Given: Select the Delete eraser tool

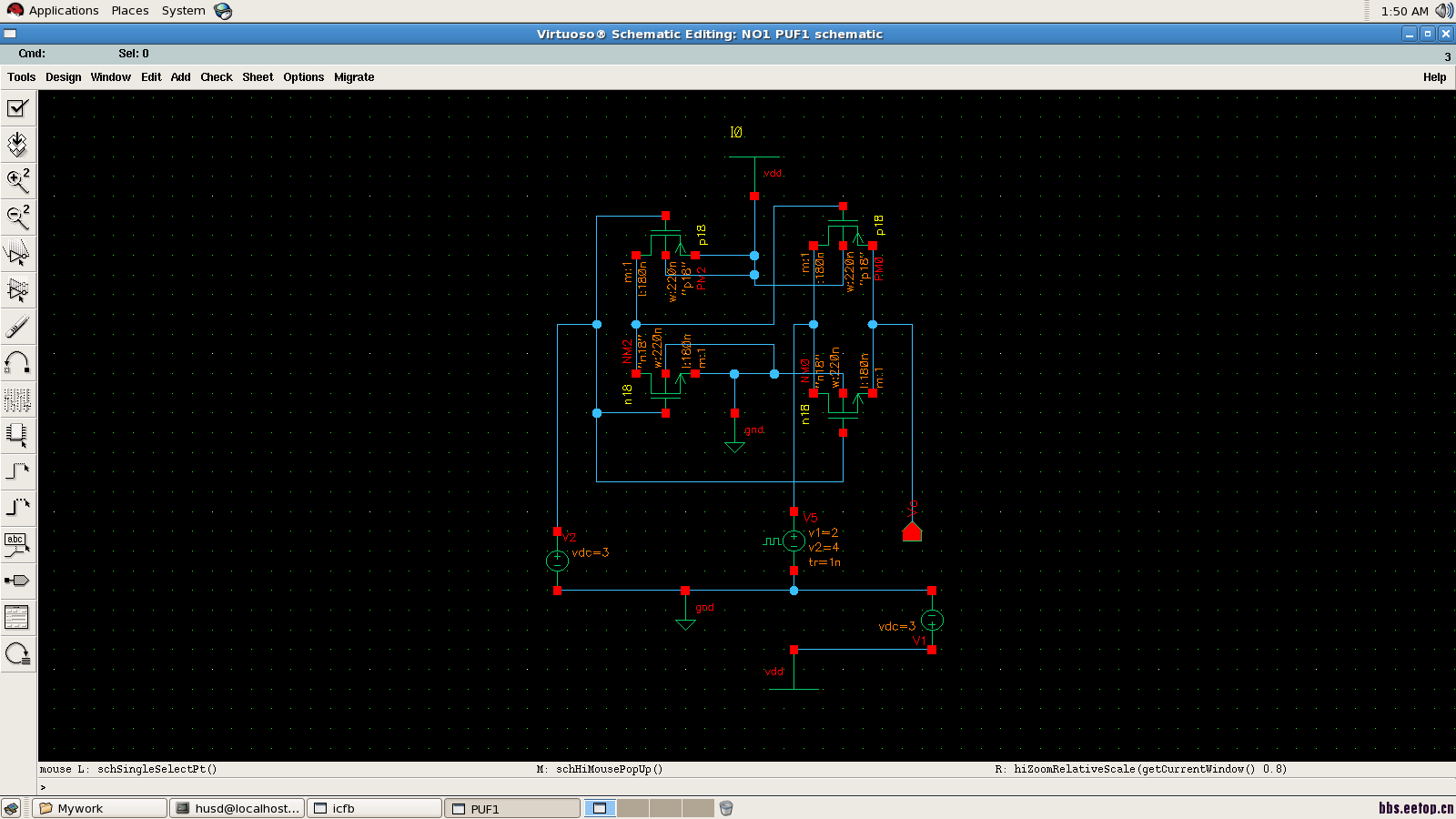Looking at the screenshot, I should pyautogui.click(x=17, y=327).
